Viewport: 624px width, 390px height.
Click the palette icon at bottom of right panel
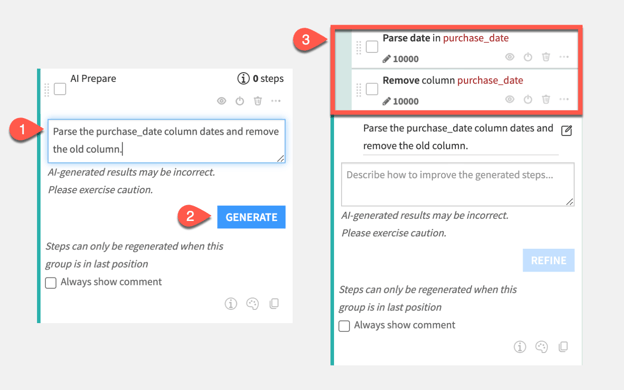[542, 347]
